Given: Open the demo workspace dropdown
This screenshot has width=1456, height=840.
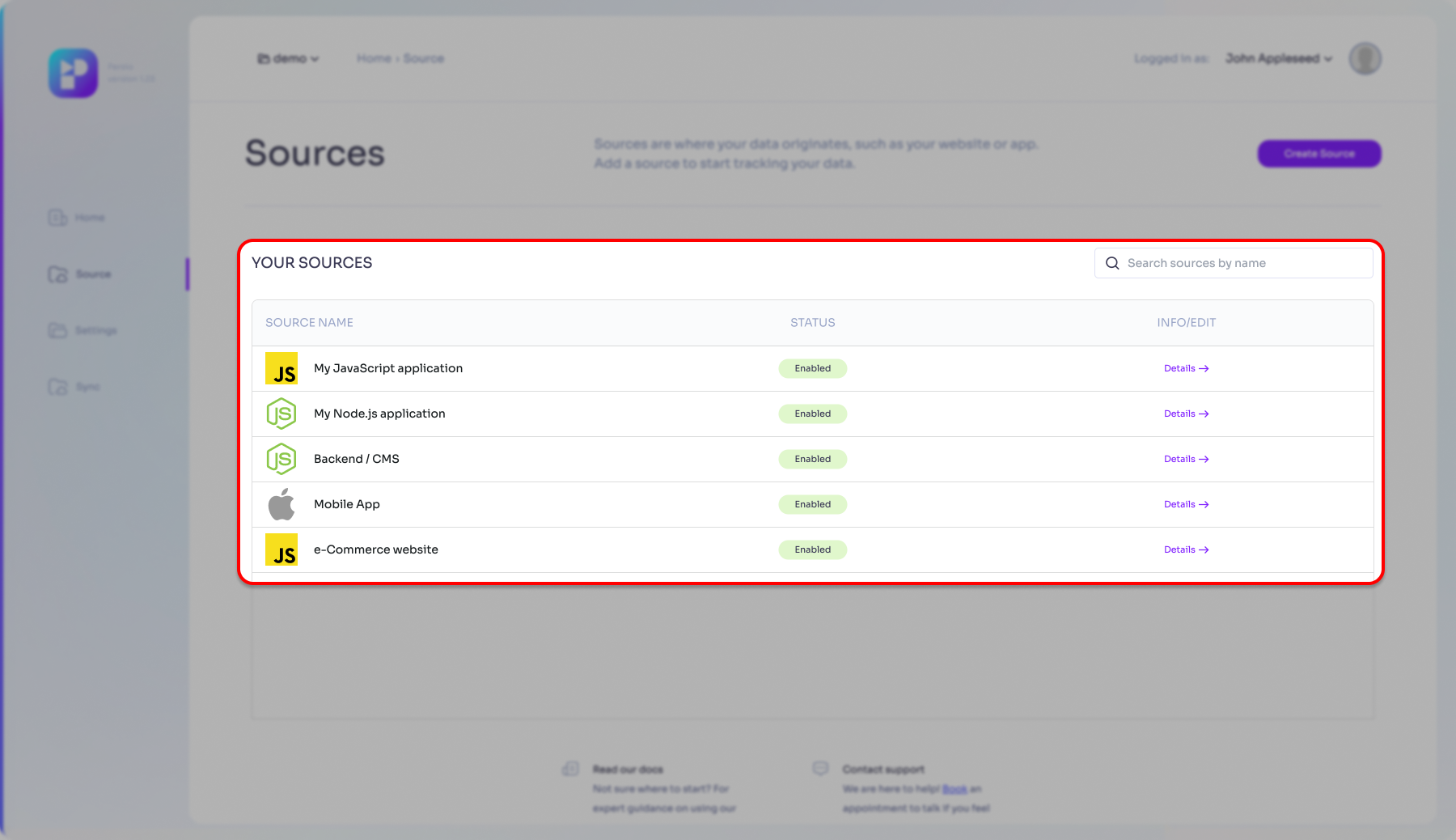Looking at the screenshot, I should pos(289,58).
